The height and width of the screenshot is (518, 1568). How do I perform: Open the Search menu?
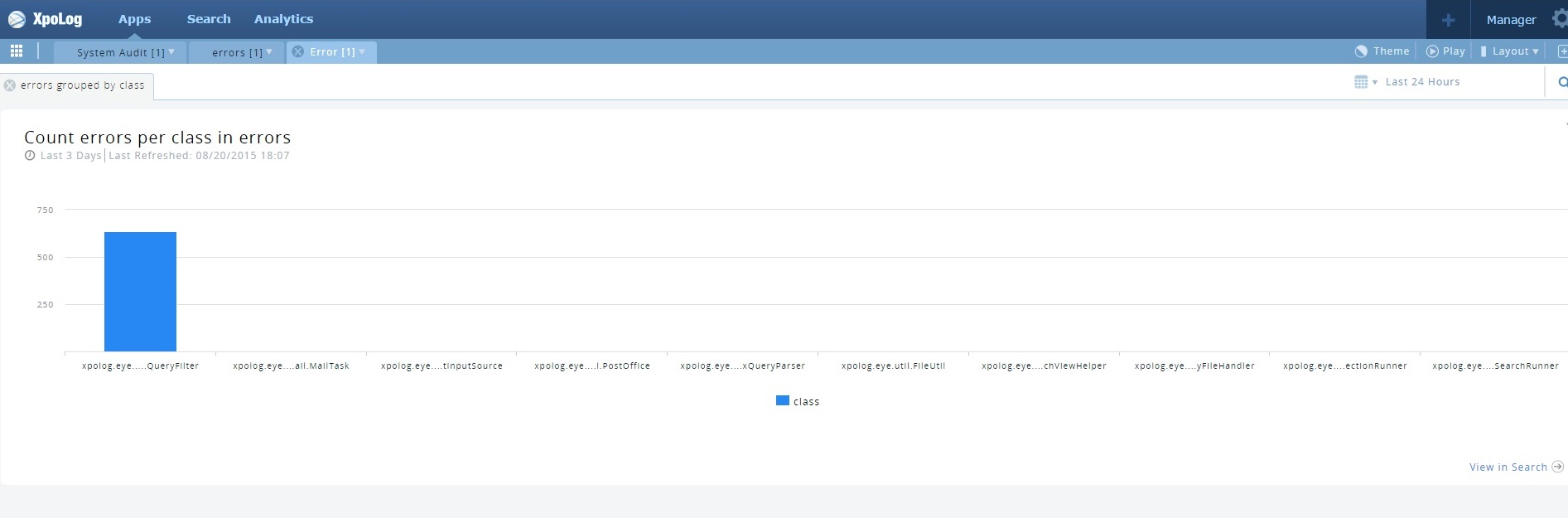click(x=209, y=19)
